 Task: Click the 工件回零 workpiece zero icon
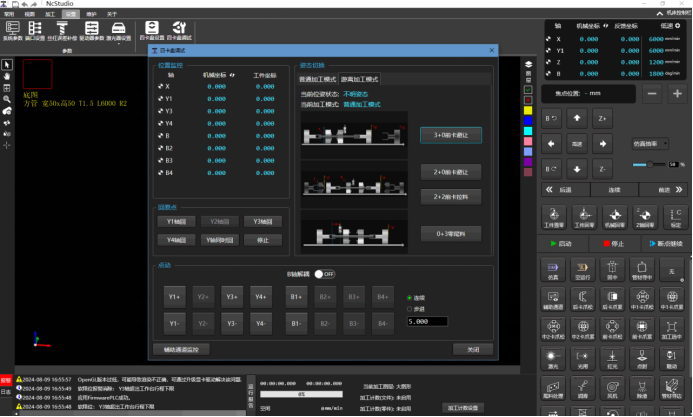point(584,217)
